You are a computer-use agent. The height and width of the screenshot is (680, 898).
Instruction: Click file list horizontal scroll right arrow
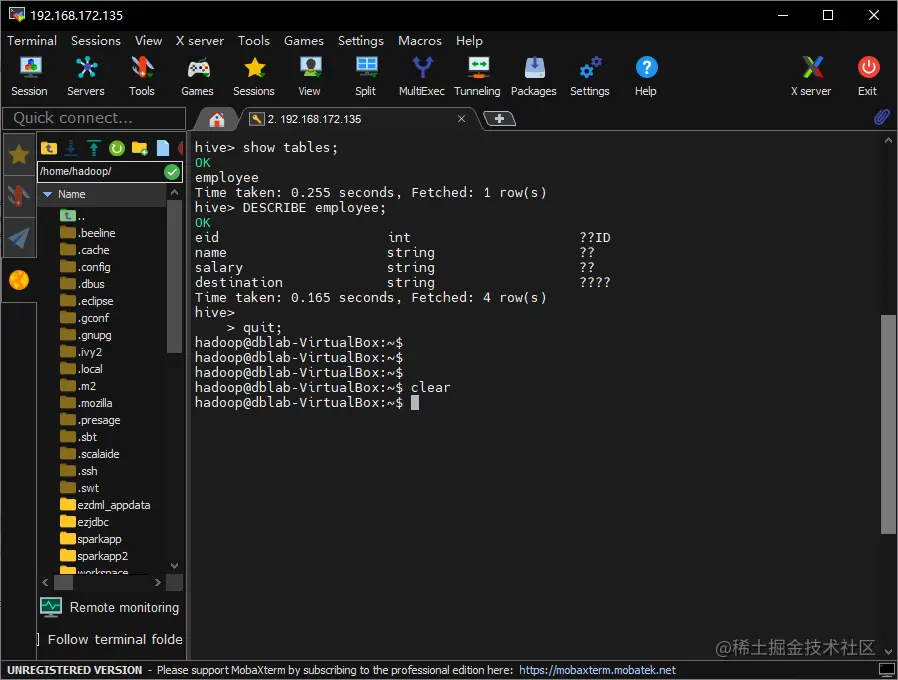pyautogui.click(x=157, y=583)
